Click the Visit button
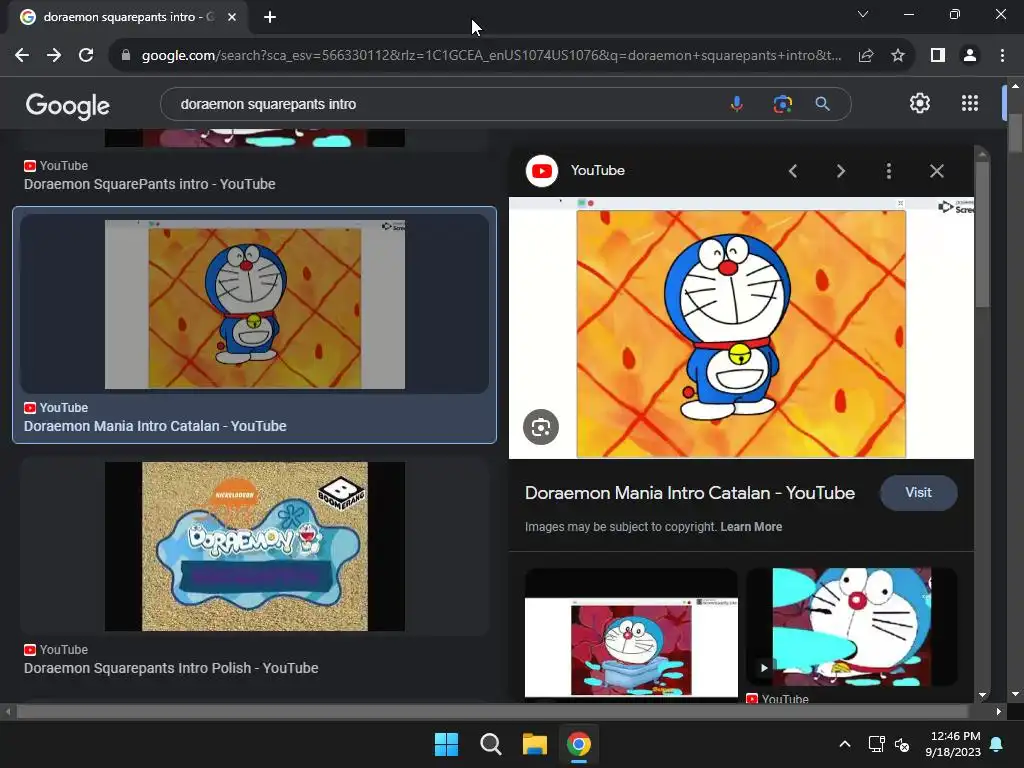Screen dimensions: 1024x768 click(x=918, y=493)
